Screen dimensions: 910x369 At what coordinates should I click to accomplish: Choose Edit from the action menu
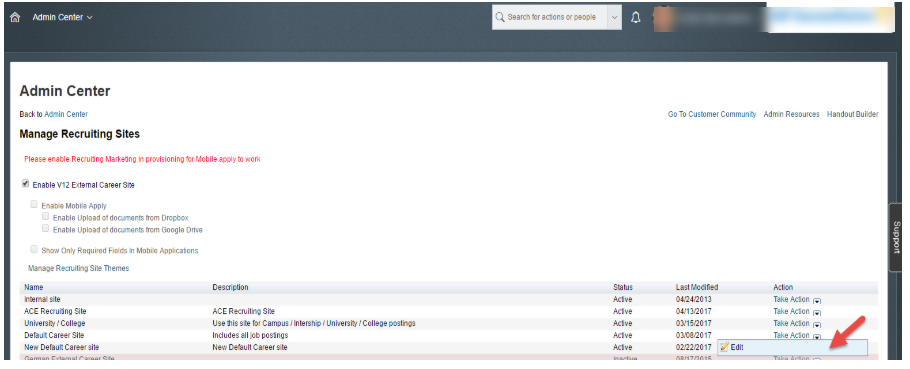tap(792, 348)
